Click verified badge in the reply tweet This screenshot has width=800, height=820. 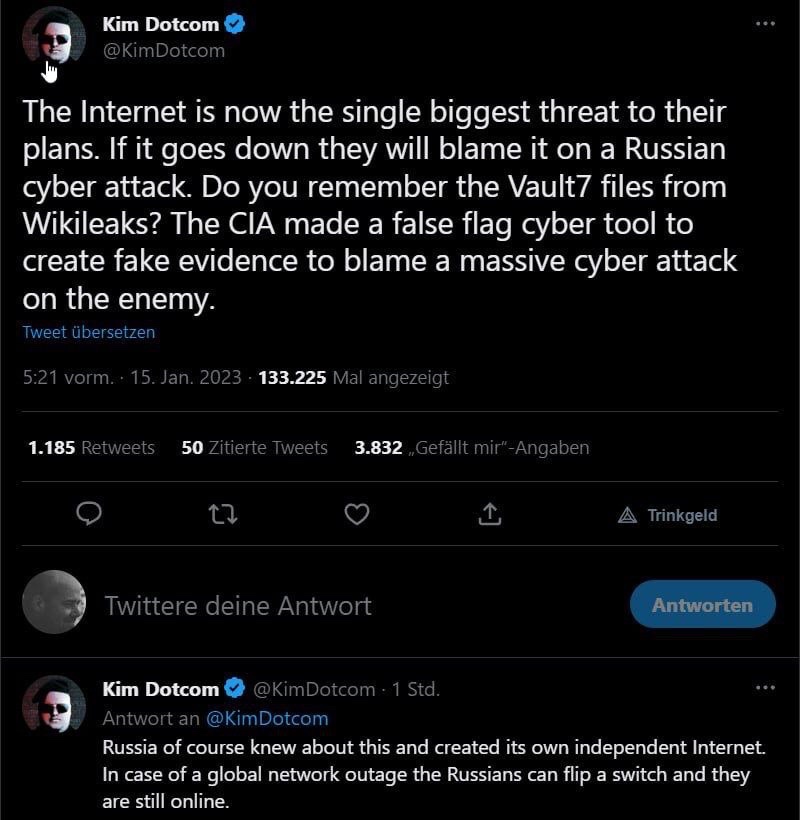(235, 689)
